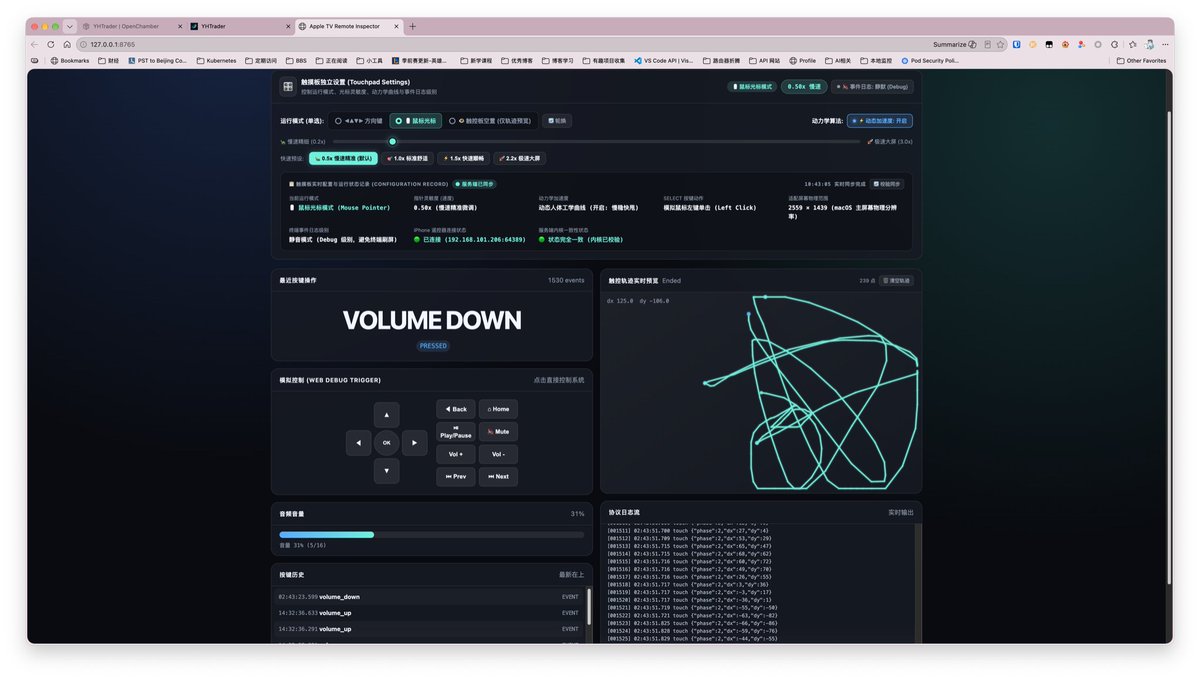Click the round OK button in D-pad

386,443
